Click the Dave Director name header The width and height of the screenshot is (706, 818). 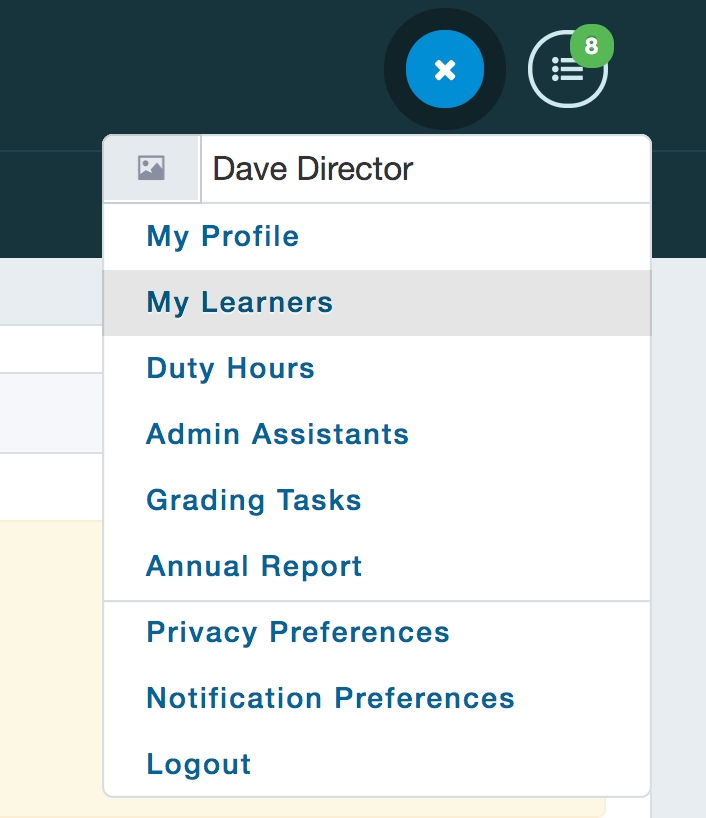click(x=313, y=169)
